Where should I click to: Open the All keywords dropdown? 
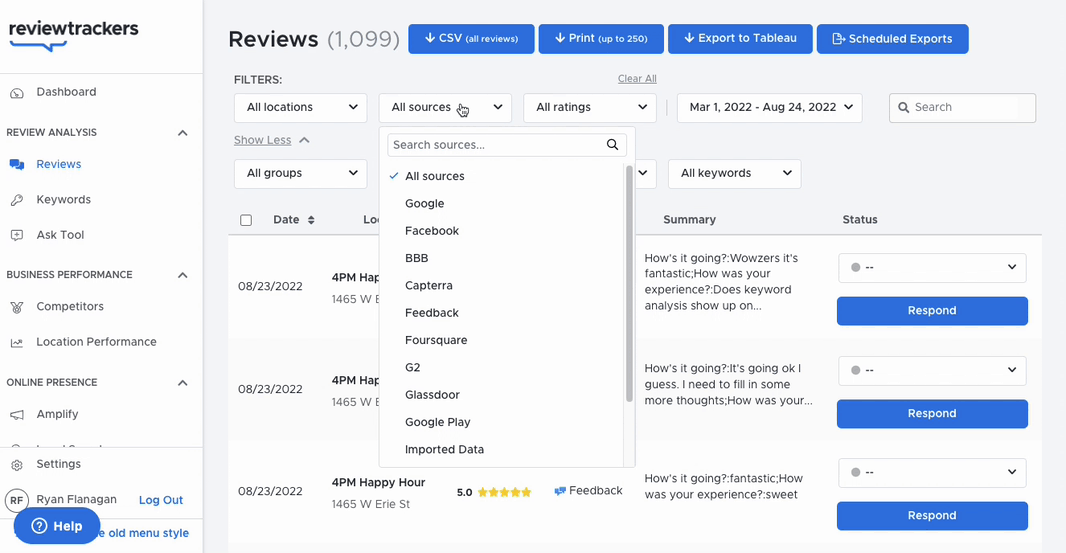[734, 173]
